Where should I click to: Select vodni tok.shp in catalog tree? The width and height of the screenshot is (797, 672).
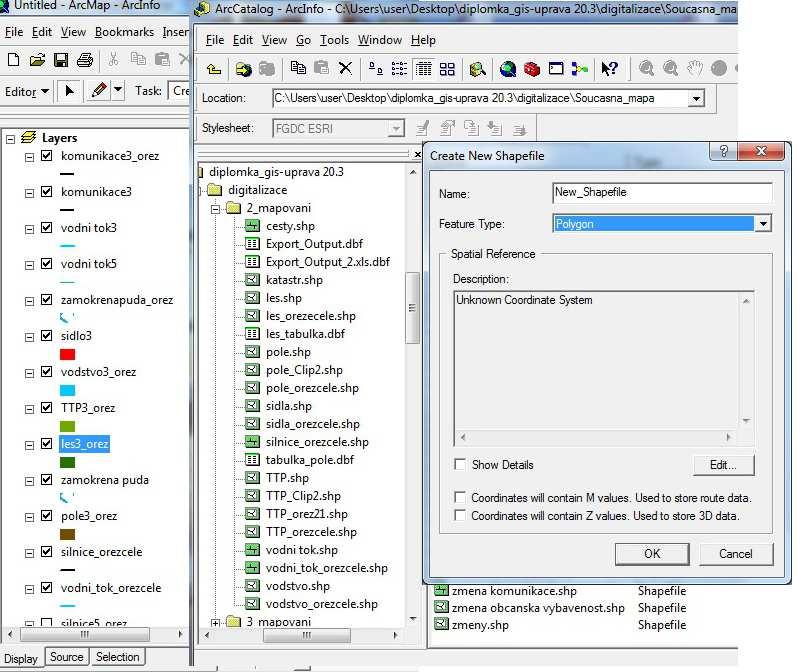301,549
